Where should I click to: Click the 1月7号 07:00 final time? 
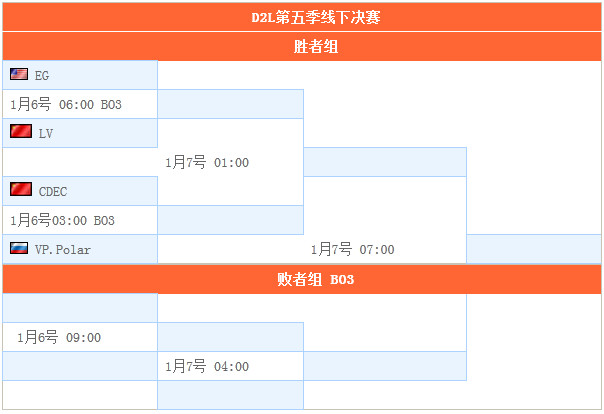coord(352,249)
